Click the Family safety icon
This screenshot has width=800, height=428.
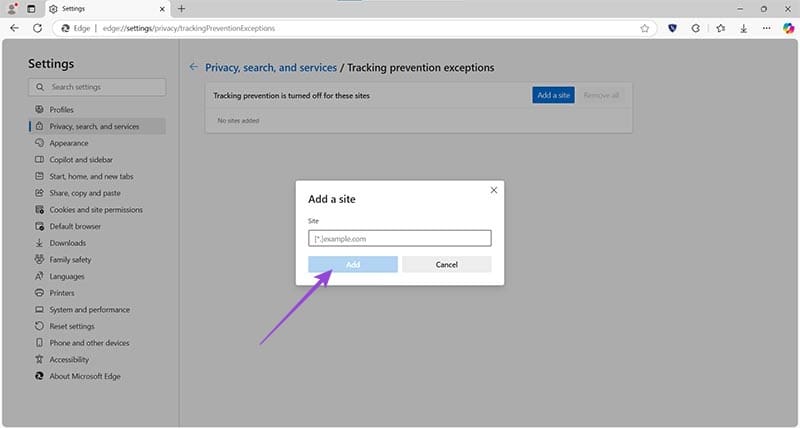point(39,259)
